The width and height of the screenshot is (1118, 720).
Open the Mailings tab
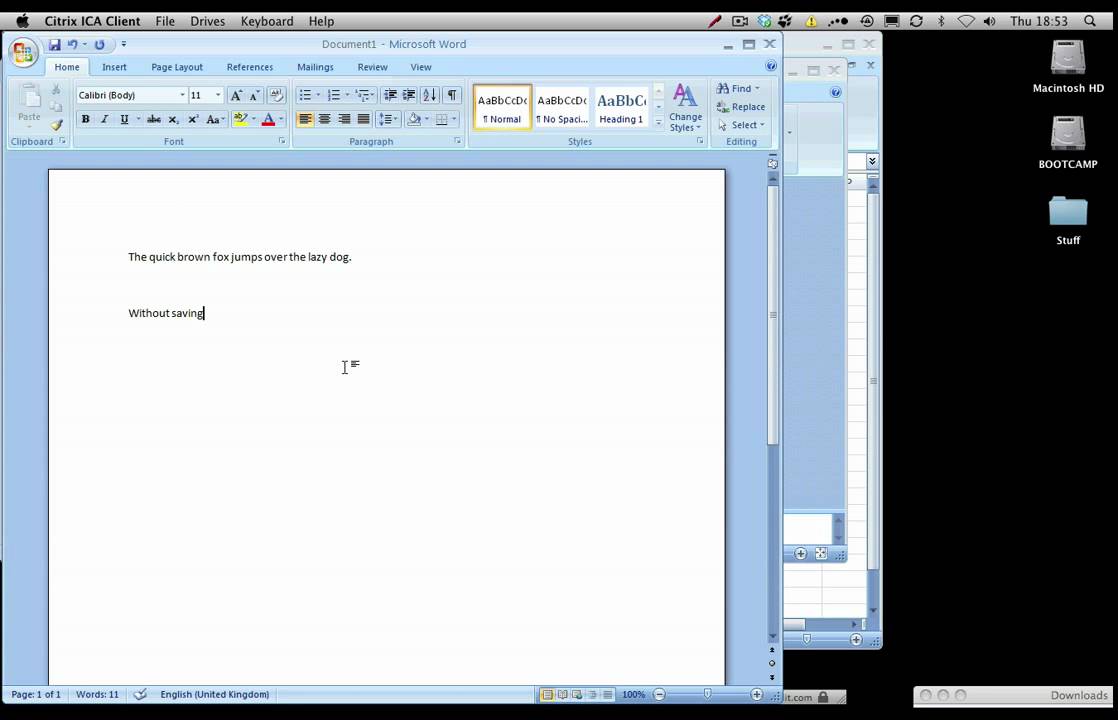coord(315,67)
